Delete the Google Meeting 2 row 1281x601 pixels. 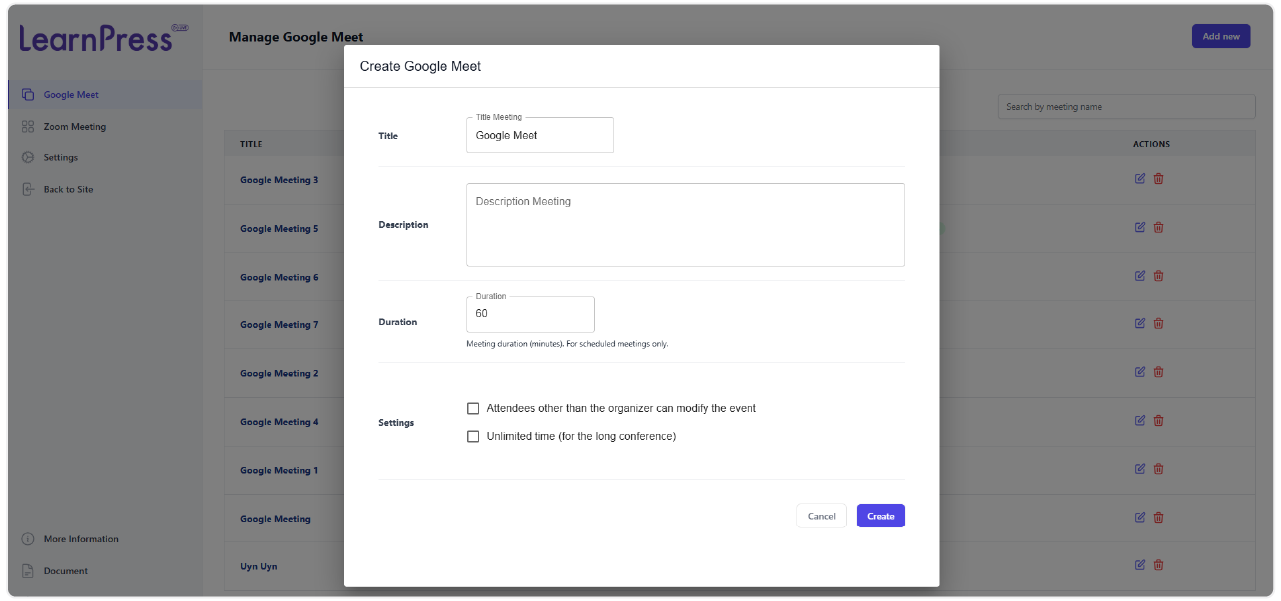pyautogui.click(x=1159, y=372)
